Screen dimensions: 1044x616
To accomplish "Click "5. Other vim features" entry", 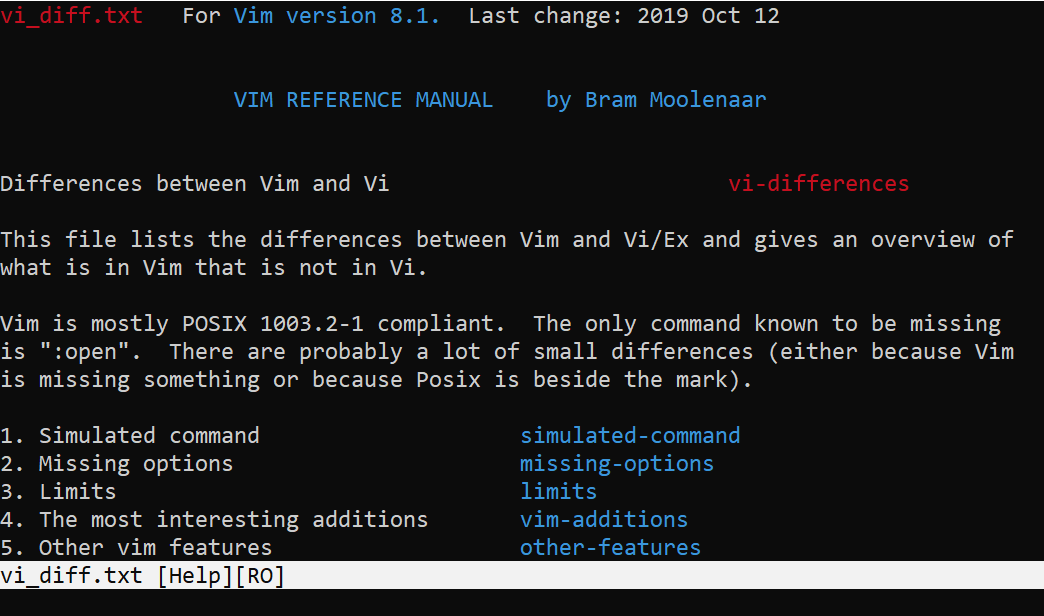I will [136, 548].
